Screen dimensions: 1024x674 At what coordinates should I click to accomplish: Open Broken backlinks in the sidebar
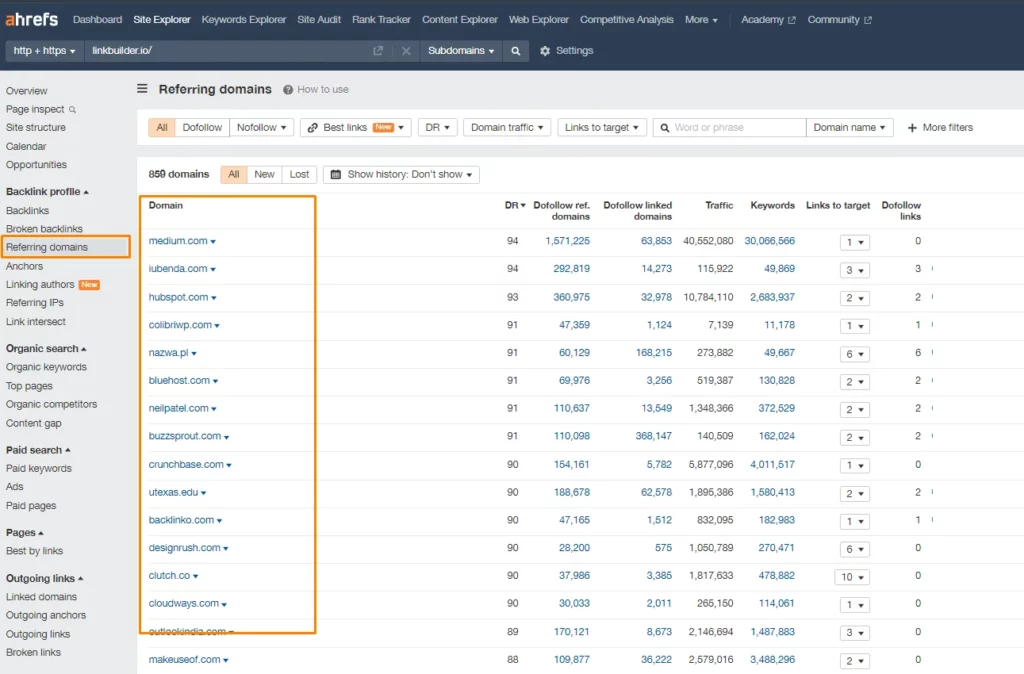[44, 229]
